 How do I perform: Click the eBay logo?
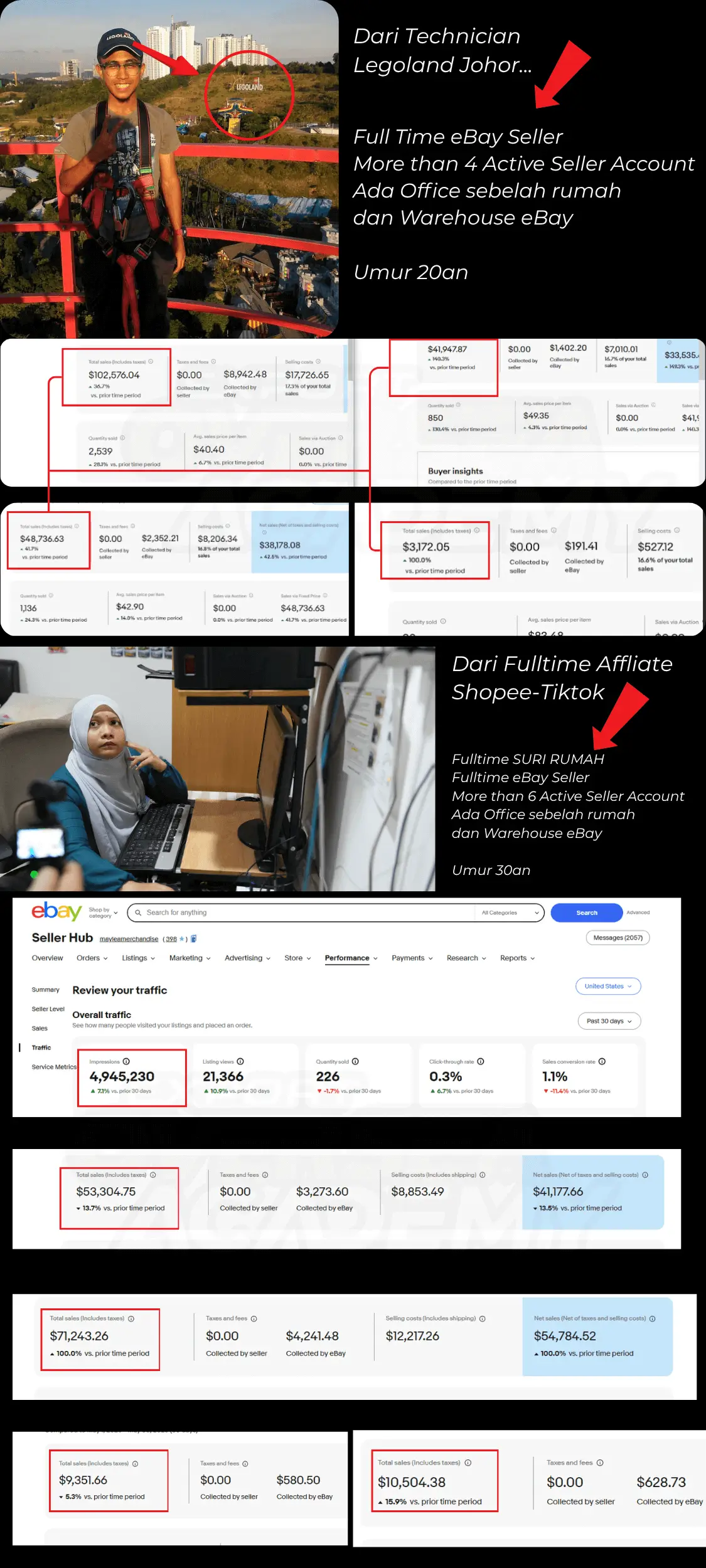[x=56, y=911]
